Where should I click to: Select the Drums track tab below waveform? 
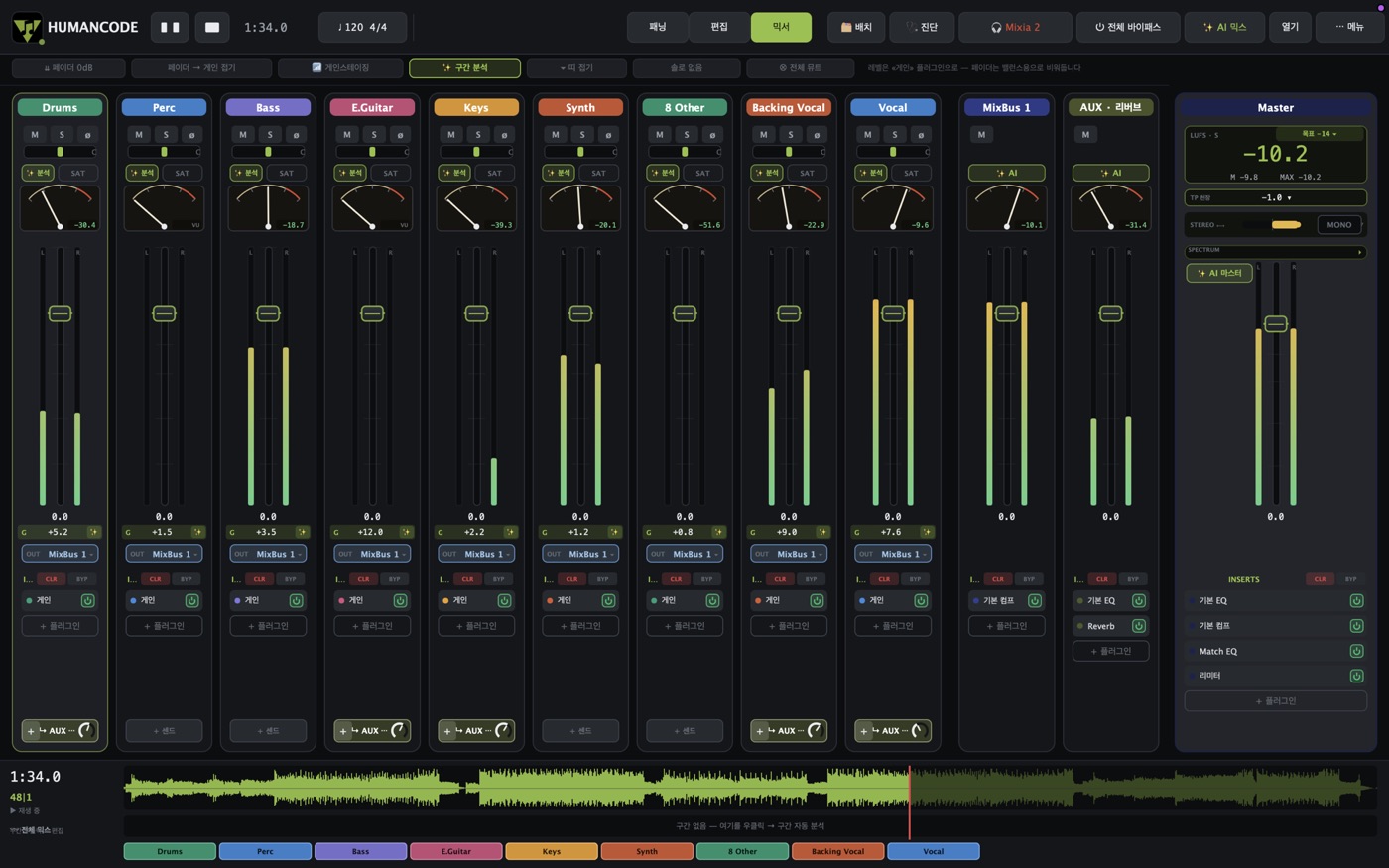pyautogui.click(x=170, y=851)
